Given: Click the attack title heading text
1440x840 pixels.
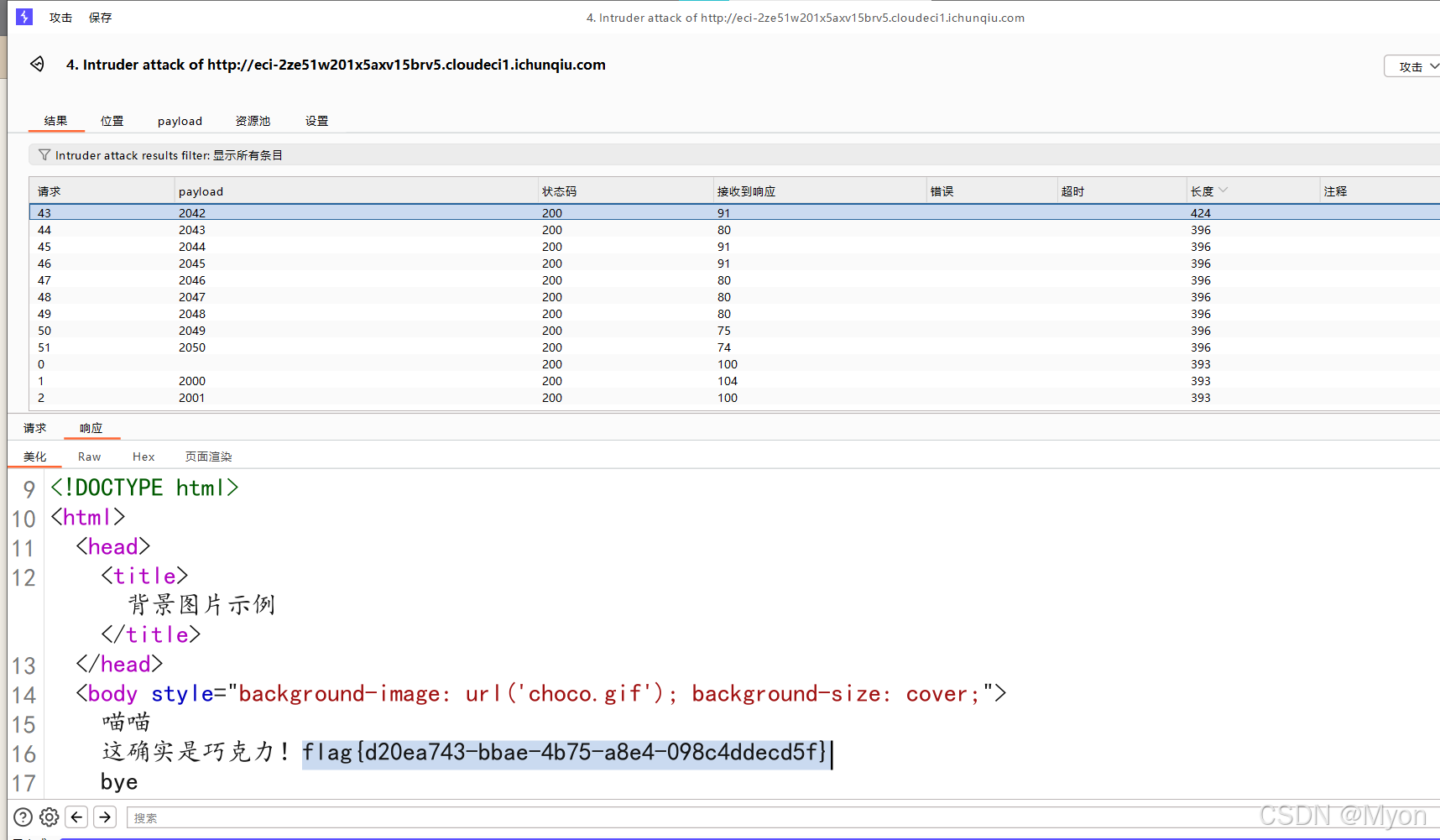Looking at the screenshot, I should pyautogui.click(x=336, y=65).
